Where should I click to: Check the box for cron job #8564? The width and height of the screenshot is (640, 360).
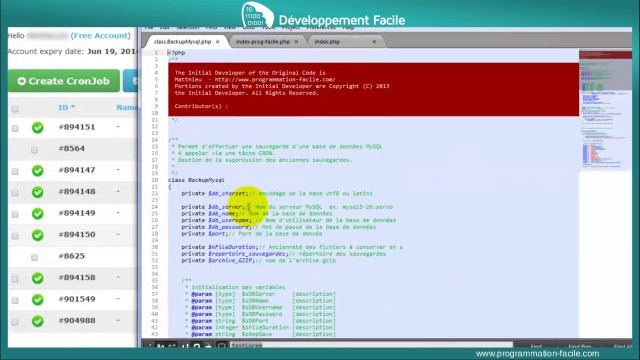tap(34, 150)
